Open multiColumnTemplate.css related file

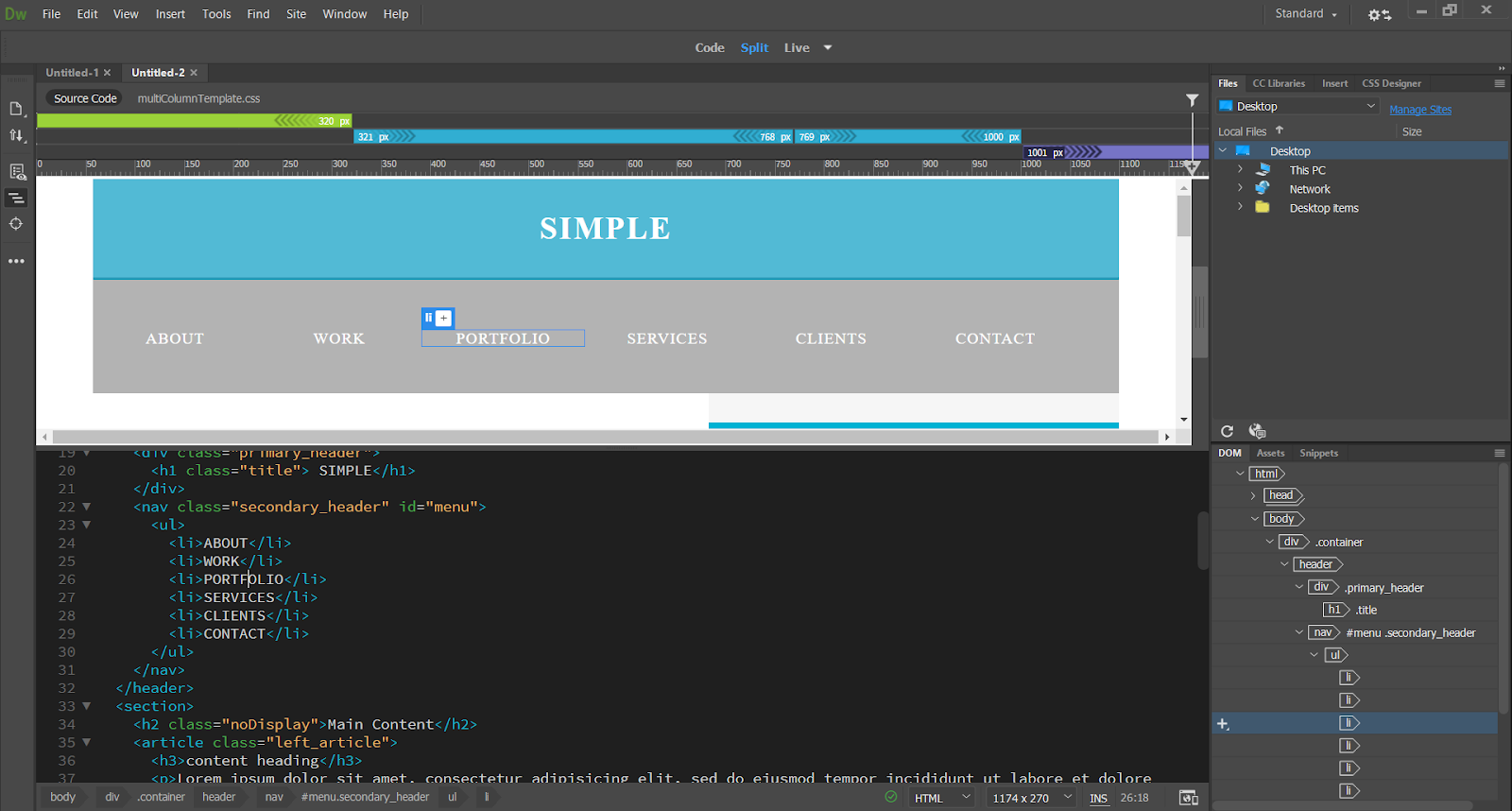click(198, 98)
